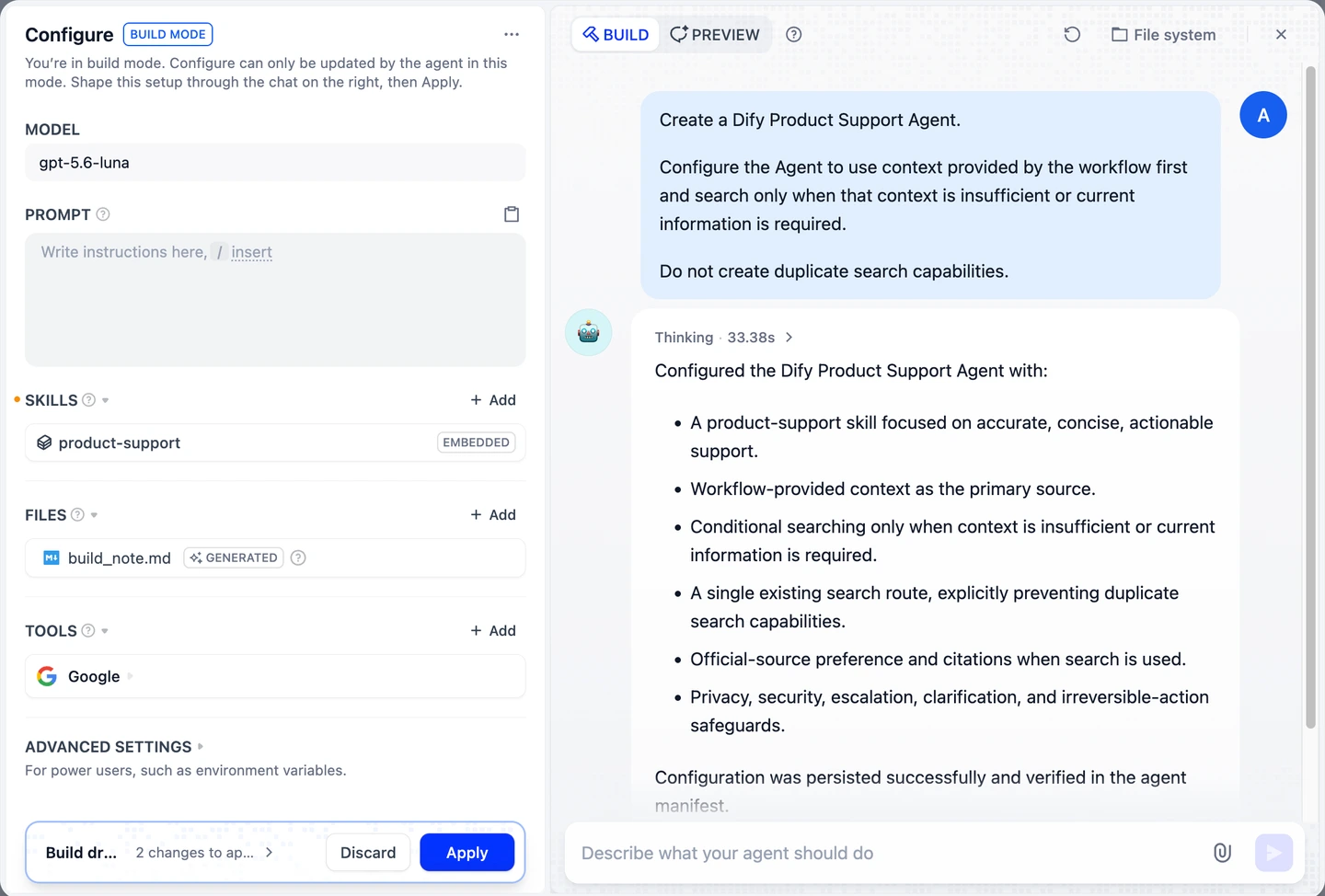
Task: Click the build_note.md markdown file icon
Action: (52, 557)
